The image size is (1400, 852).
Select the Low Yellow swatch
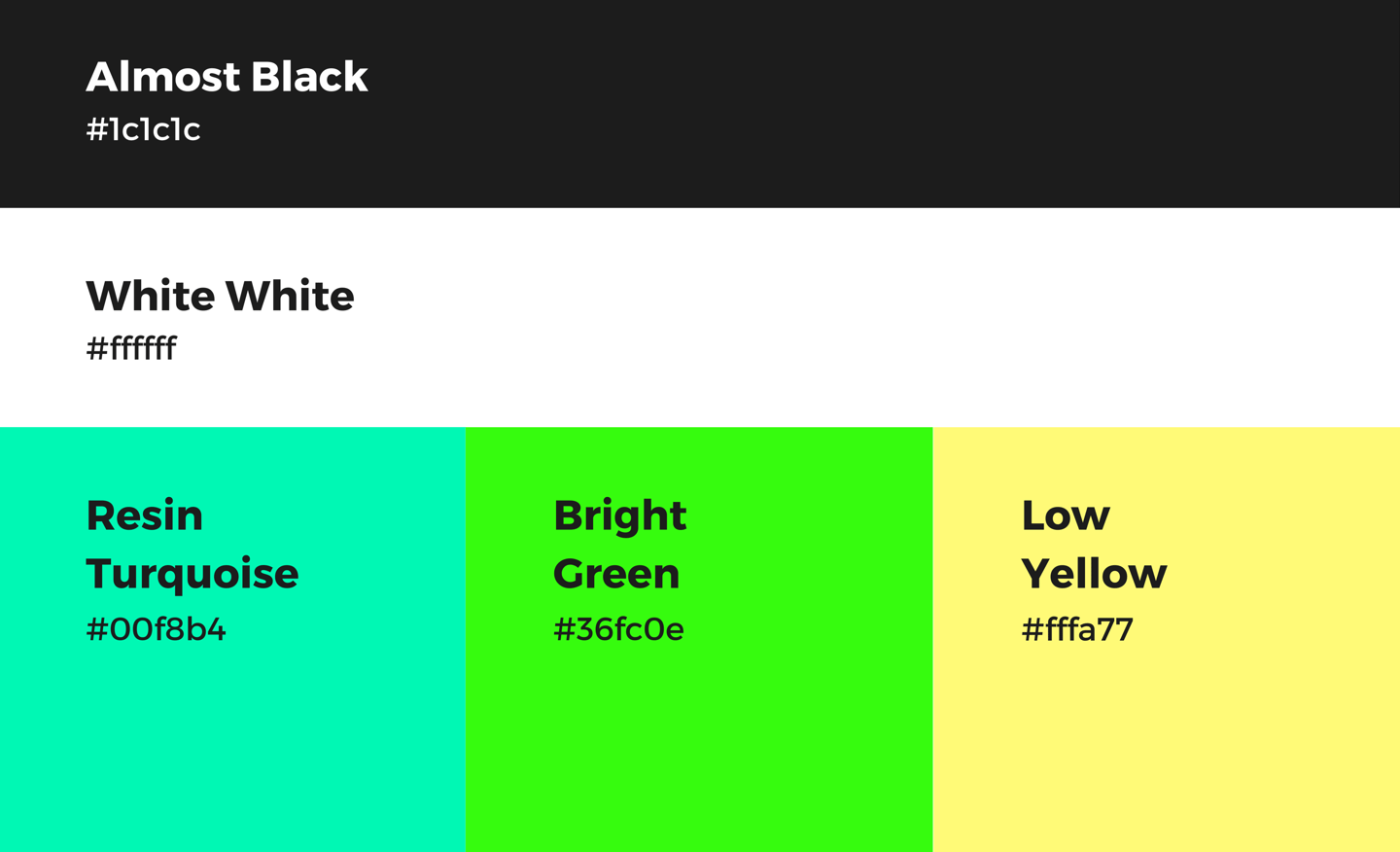pyautogui.click(x=1166, y=639)
